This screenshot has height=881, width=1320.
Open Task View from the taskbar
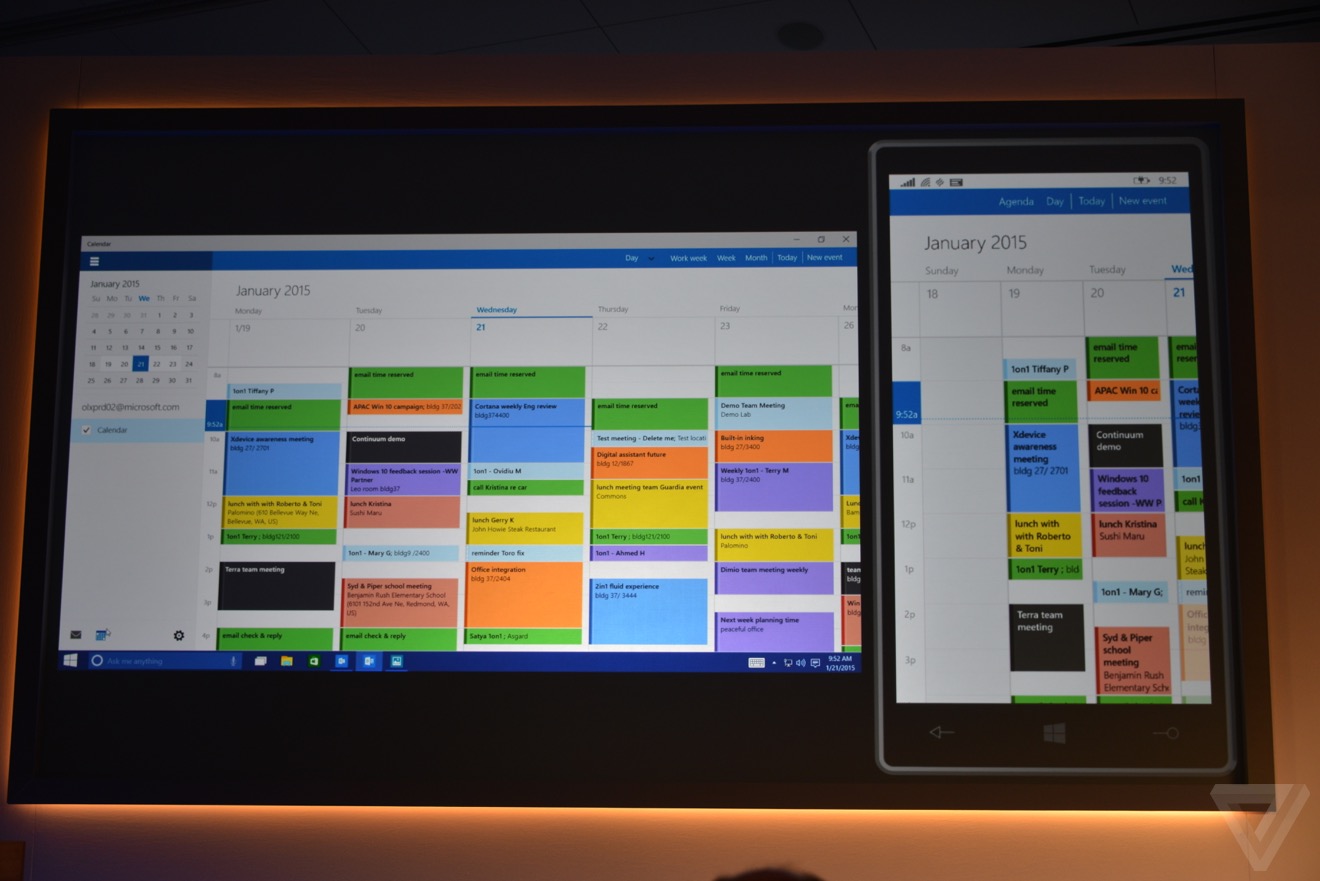[x=260, y=661]
